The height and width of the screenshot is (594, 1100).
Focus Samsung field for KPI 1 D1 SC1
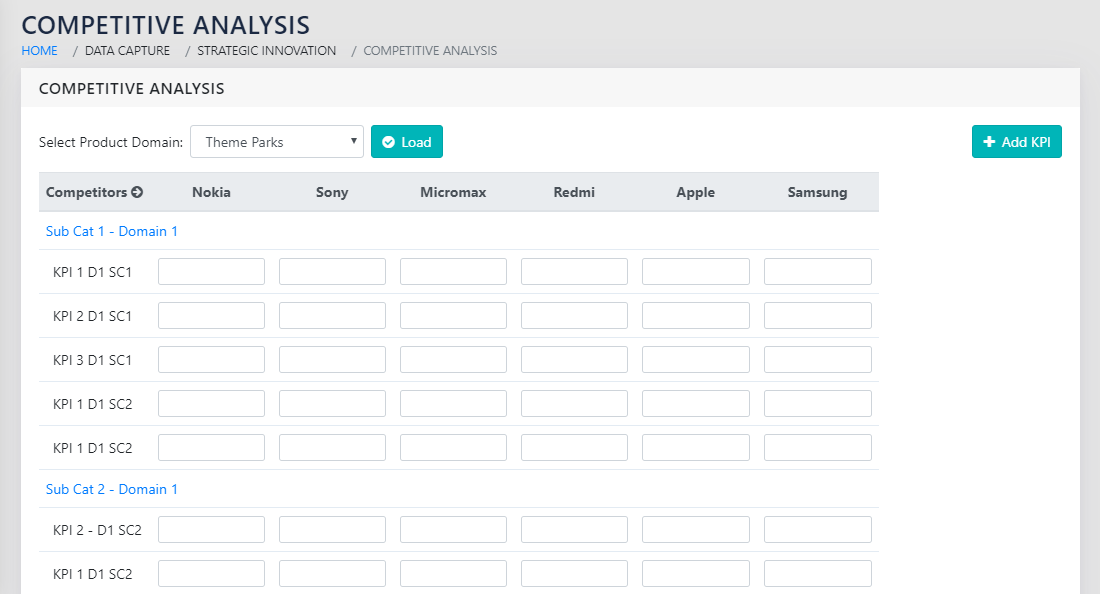[817, 272]
